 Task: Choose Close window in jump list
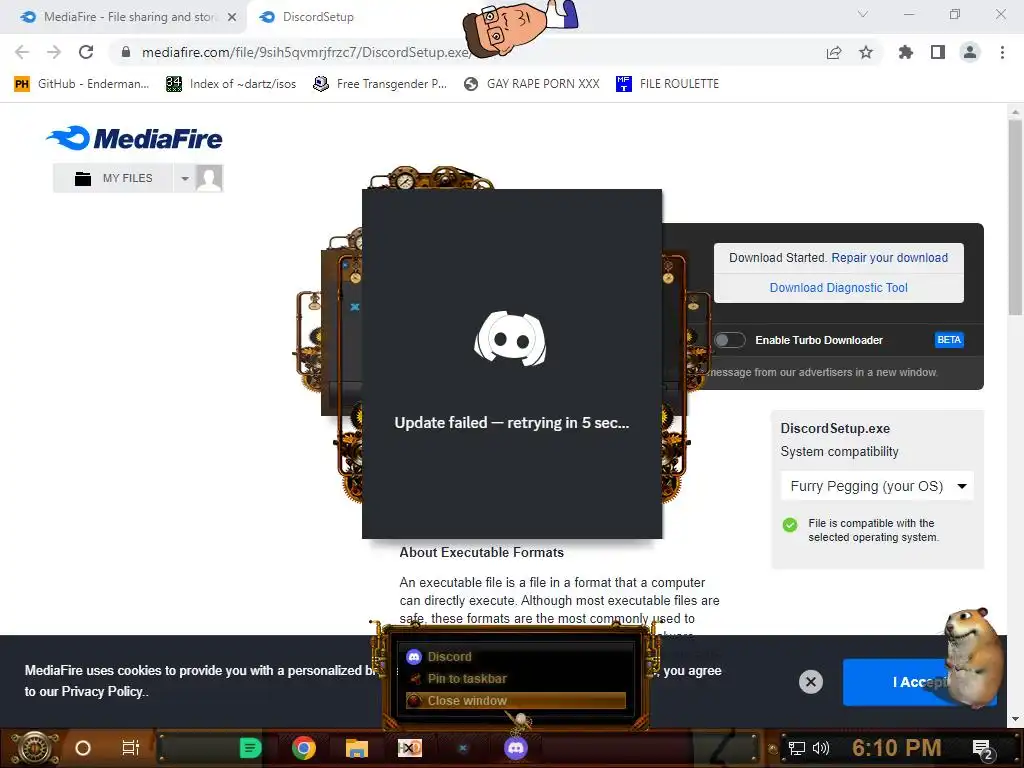(516, 701)
